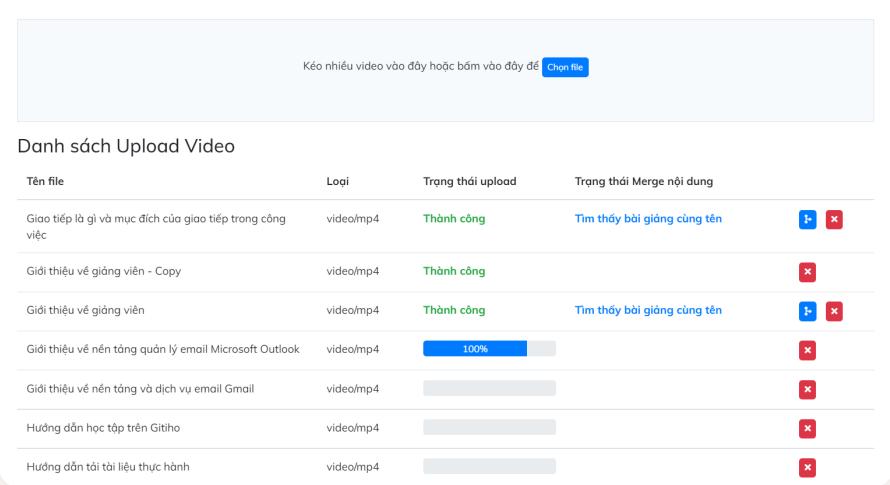The image size is (890, 485).
Task: Click the 'Danh sách Upload Video' heading
Action: coord(126,146)
